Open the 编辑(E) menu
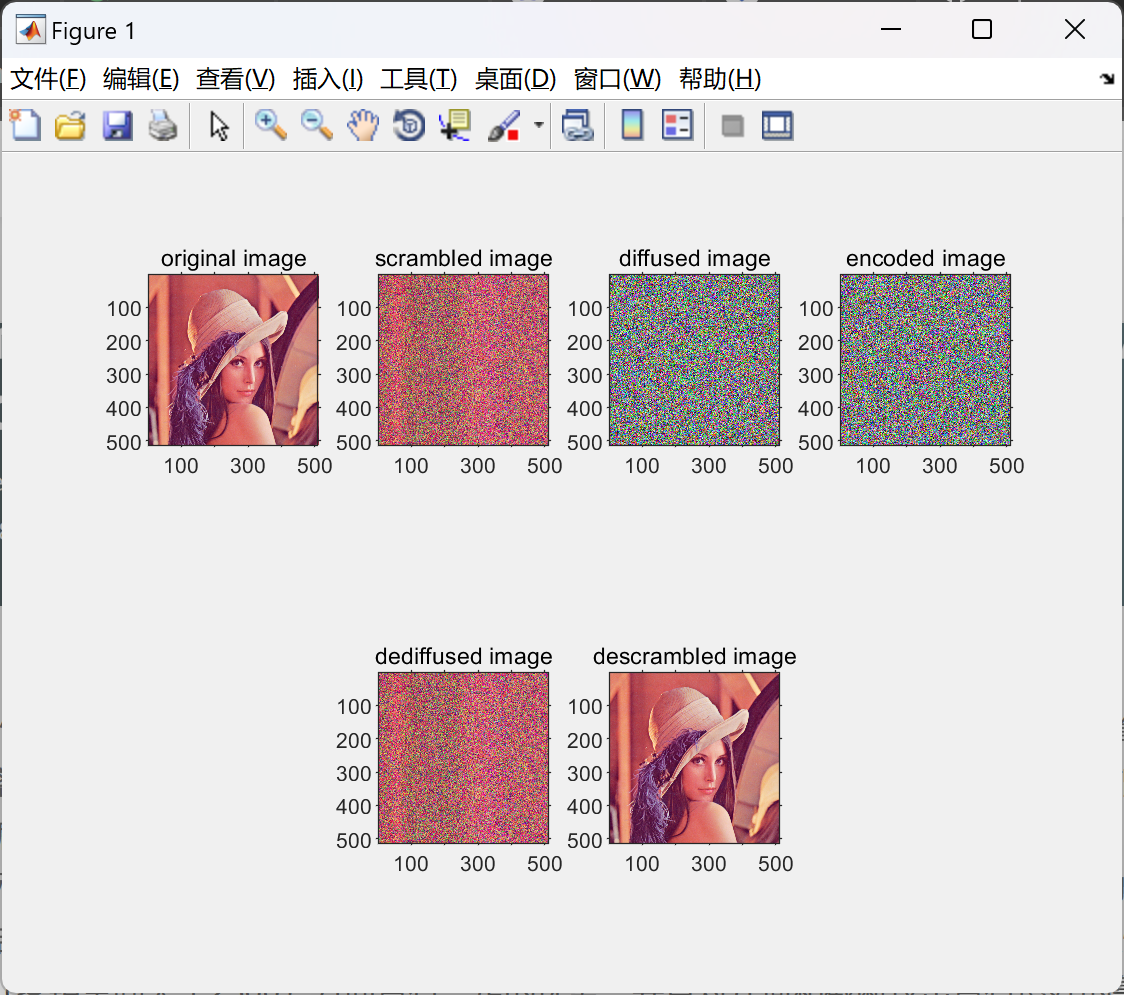Image resolution: width=1124 pixels, height=995 pixels. tap(141, 79)
